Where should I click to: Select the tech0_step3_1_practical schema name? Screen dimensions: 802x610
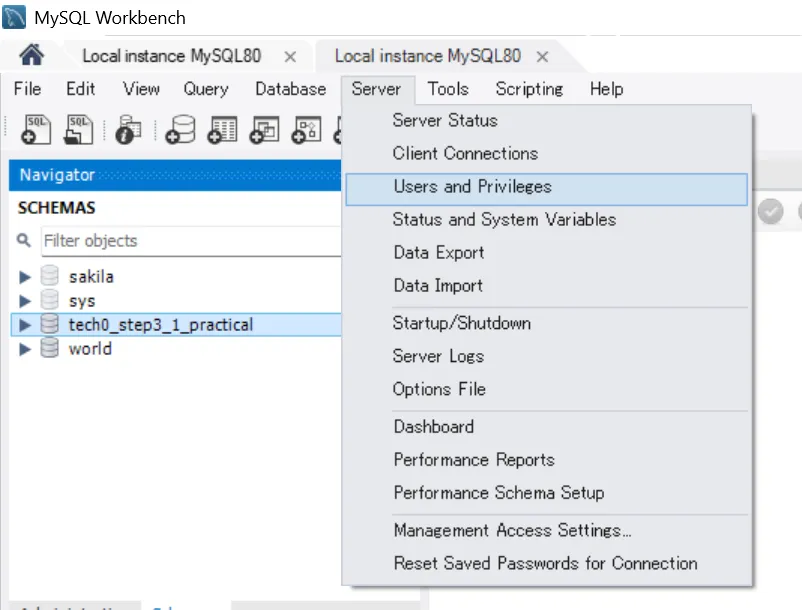coord(161,325)
